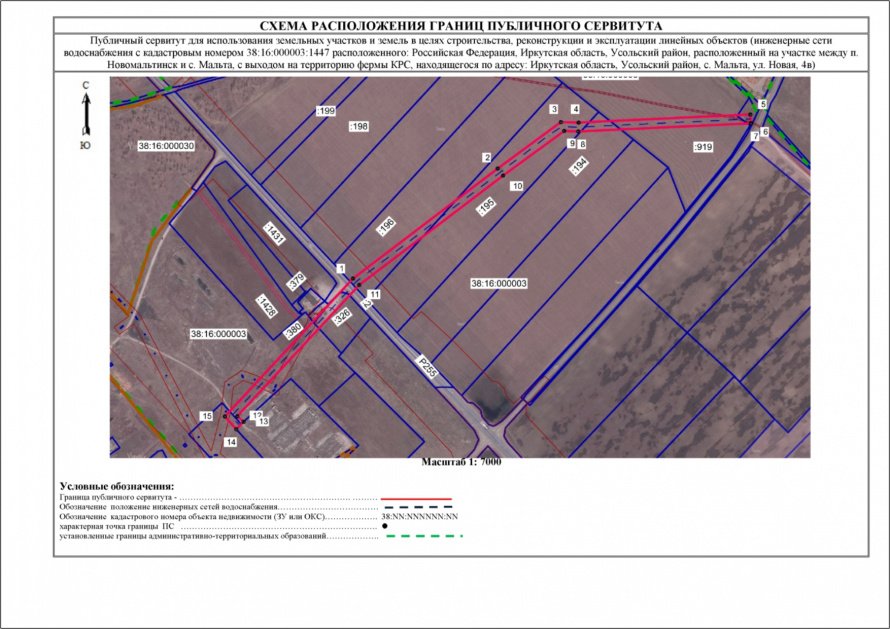Screen dimensions: 890x629
Task: Select boundary point number "1" near the road
Action: tap(341, 269)
